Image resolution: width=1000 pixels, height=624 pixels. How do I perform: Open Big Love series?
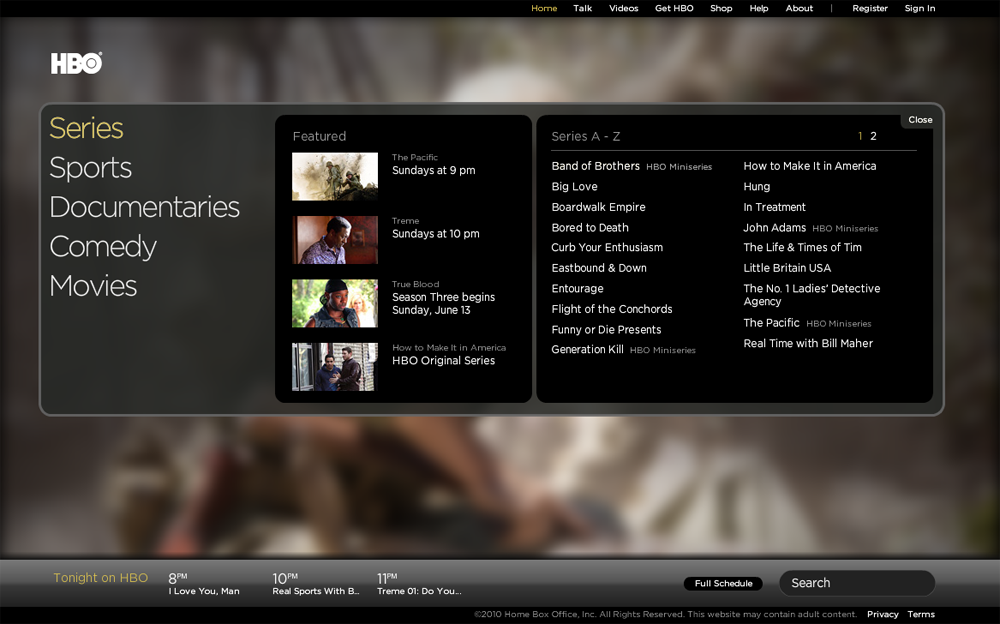point(574,186)
